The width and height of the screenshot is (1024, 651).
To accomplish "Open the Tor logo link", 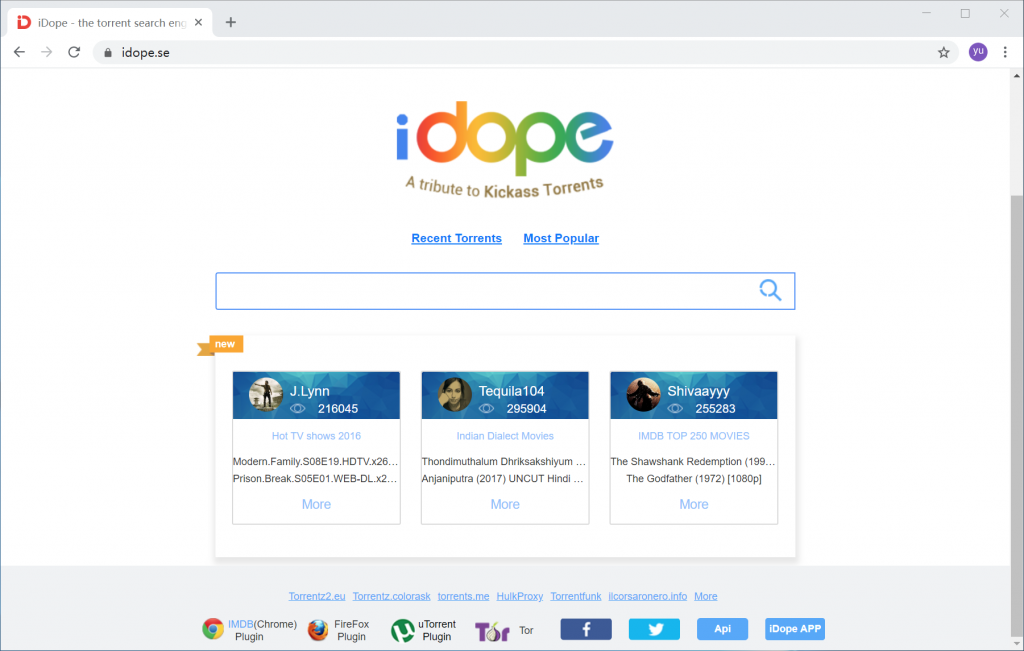I will 492,631.
